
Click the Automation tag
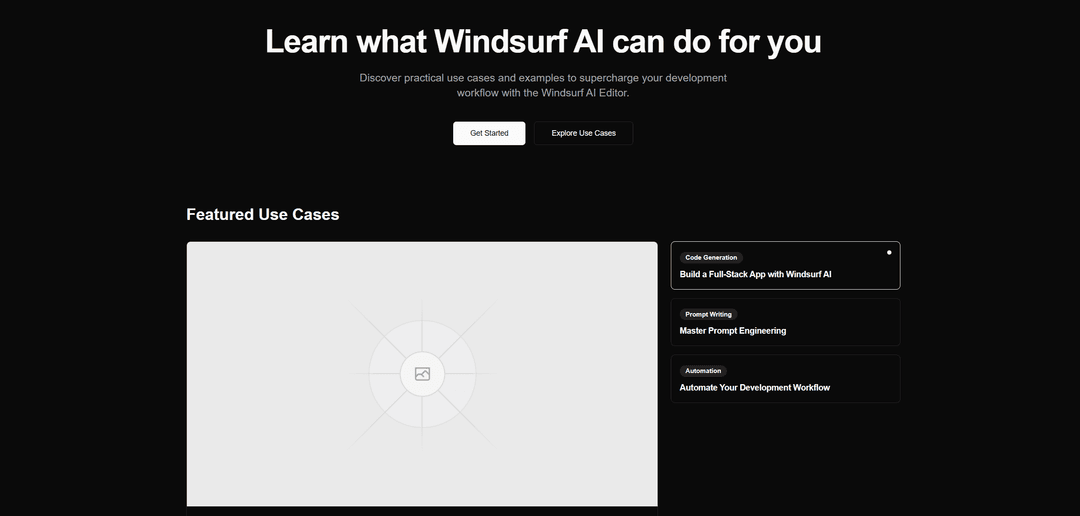[x=703, y=371]
